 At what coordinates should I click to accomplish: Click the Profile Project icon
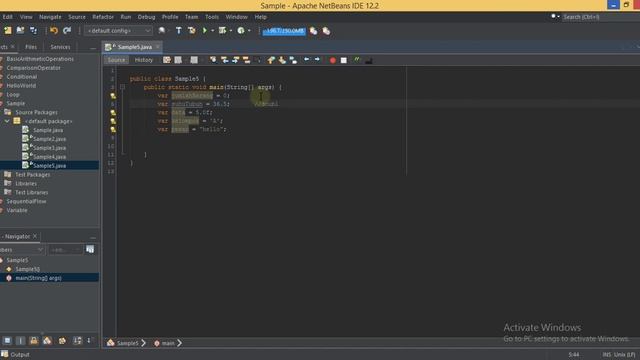click(241, 31)
